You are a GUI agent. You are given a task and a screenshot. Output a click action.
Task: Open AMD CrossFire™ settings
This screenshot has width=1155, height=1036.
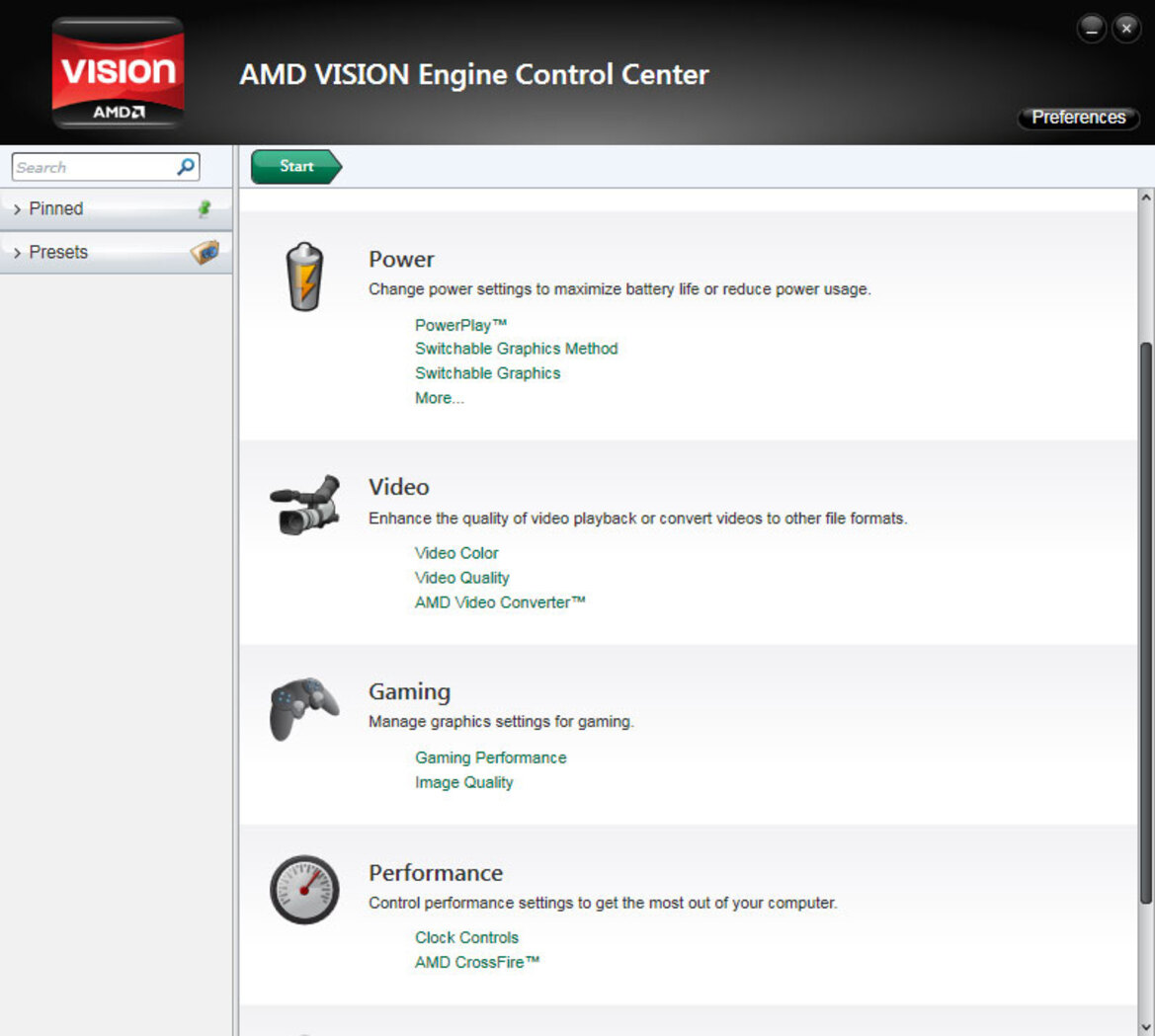(x=477, y=962)
